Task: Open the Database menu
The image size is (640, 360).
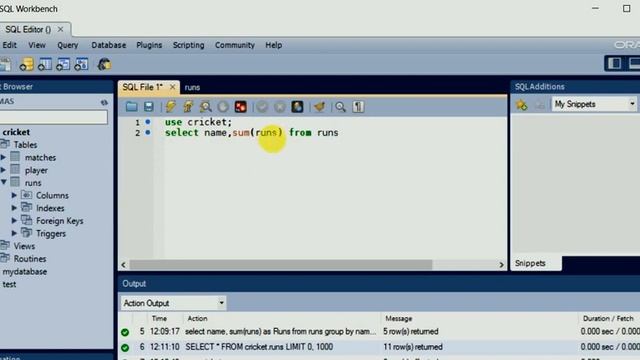Action: click(109, 45)
